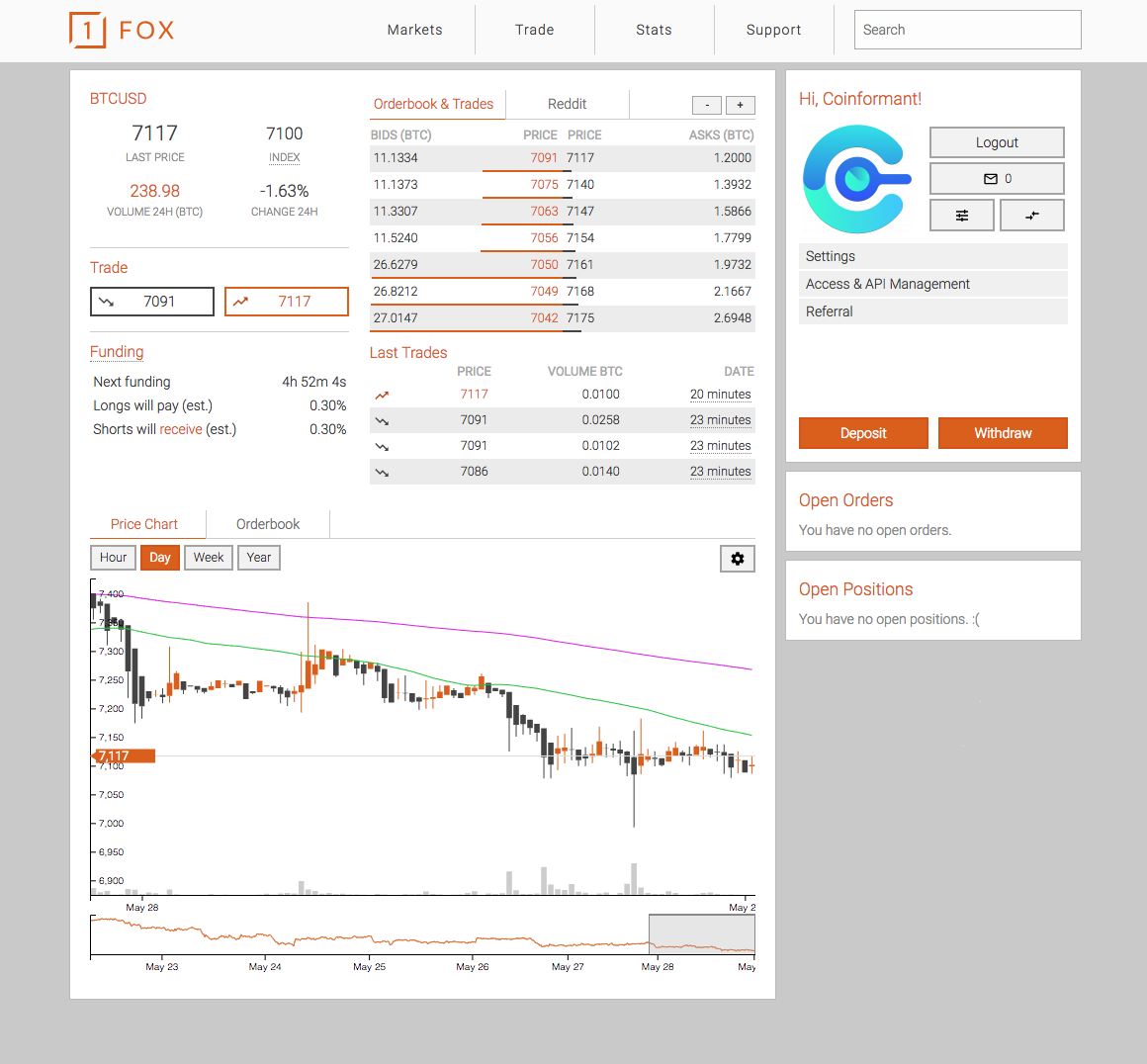
Task: Click the BTCUSD market title
Action: pyautogui.click(x=119, y=99)
